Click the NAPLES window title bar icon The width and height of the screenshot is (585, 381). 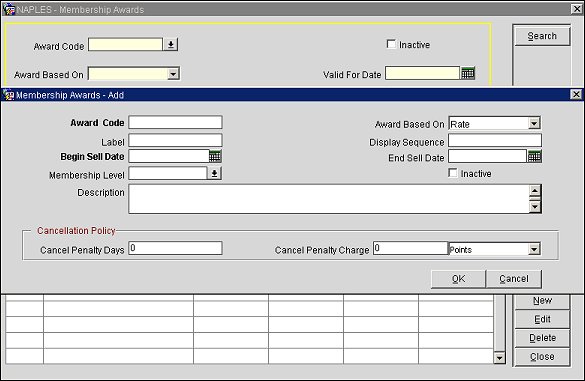click(x=9, y=9)
